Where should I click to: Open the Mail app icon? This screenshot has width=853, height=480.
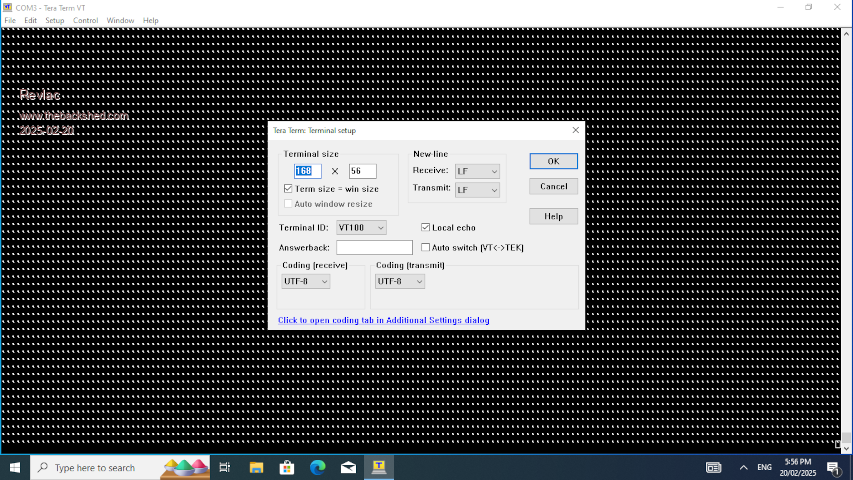click(x=348, y=467)
